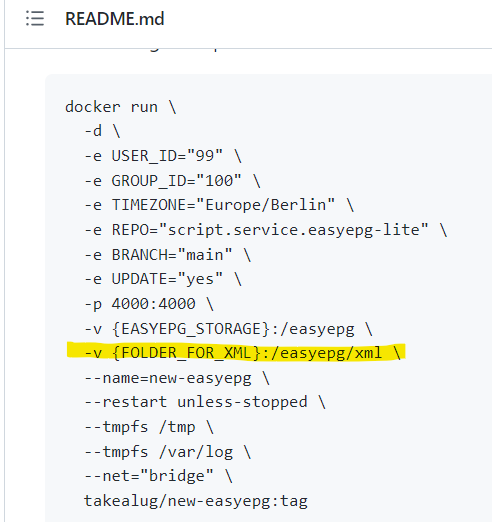Open the README outline list icon
The image size is (492, 522).
tap(35, 18)
